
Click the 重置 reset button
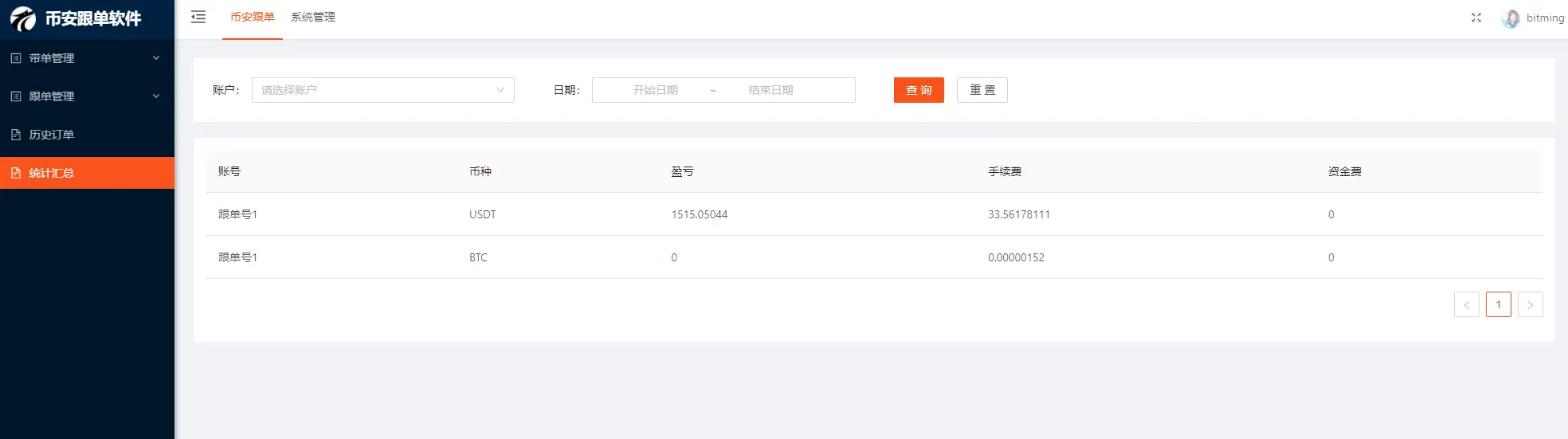982,90
